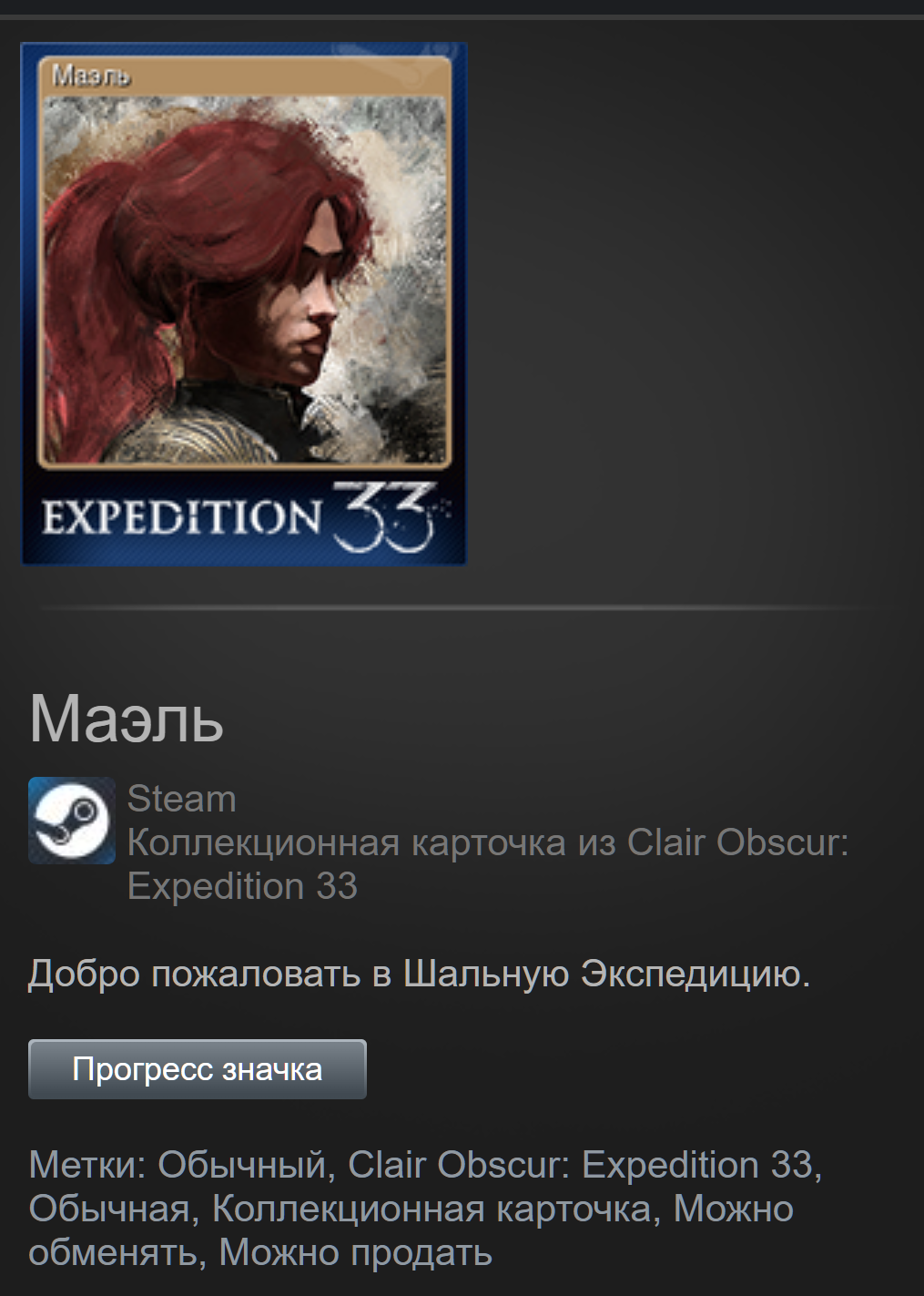
Task: Click the Steam logo icon
Action: click(x=72, y=821)
